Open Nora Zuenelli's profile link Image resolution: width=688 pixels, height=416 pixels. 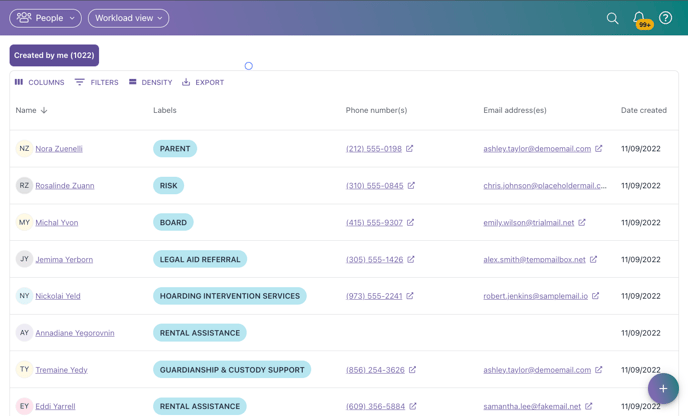[59, 149]
